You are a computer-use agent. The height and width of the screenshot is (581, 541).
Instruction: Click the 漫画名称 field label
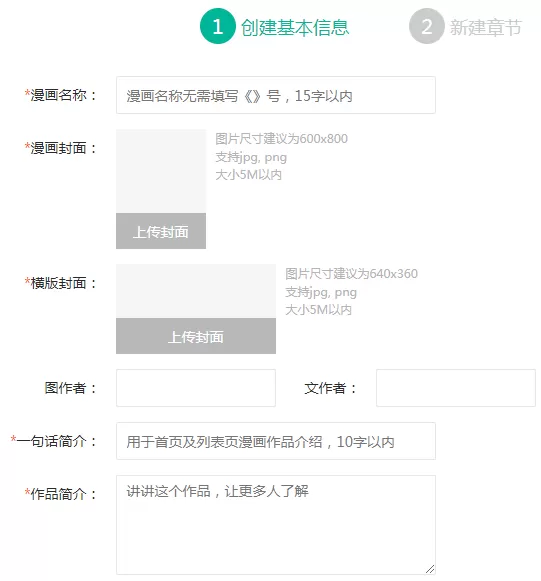point(60,95)
